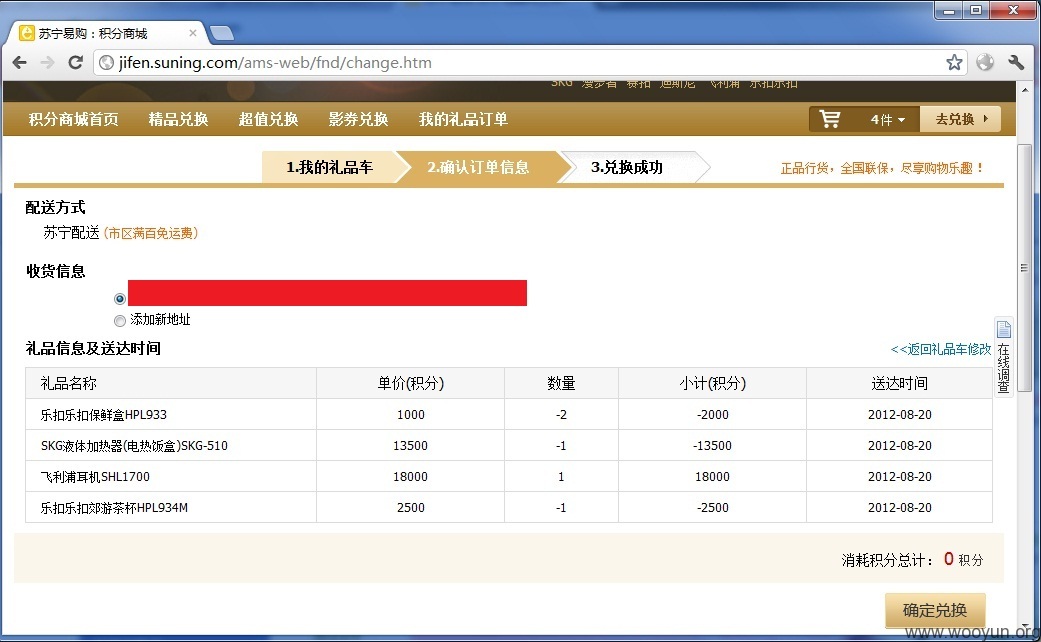Image resolution: width=1041 pixels, height=642 pixels.
Task: Click the globe icon beside the address bar
Action: click(985, 62)
